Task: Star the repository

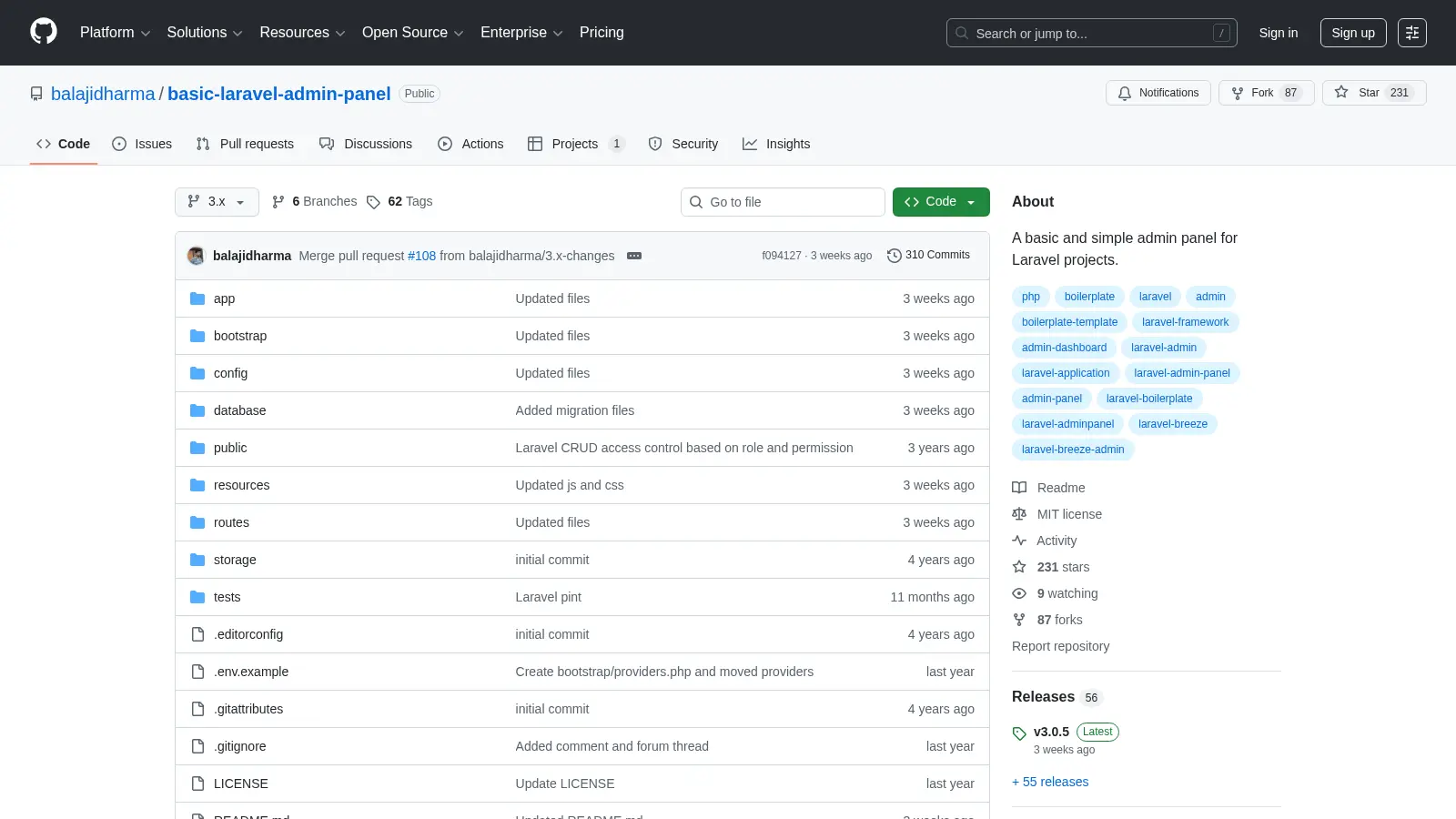Action: pos(1374,93)
